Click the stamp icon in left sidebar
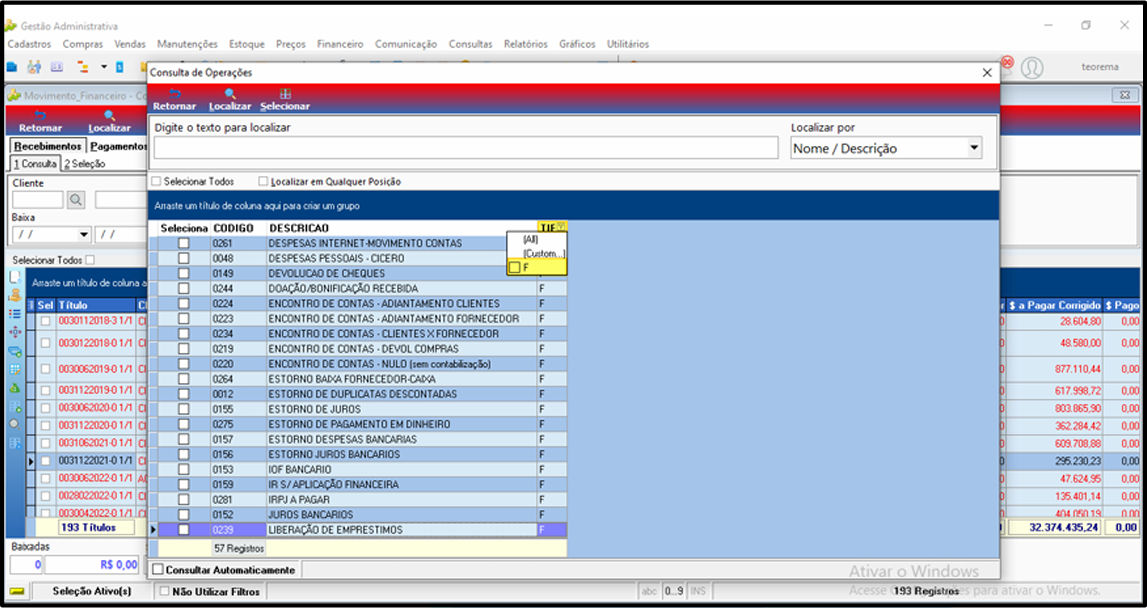The image size is (1147, 608). click(x=15, y=296)
